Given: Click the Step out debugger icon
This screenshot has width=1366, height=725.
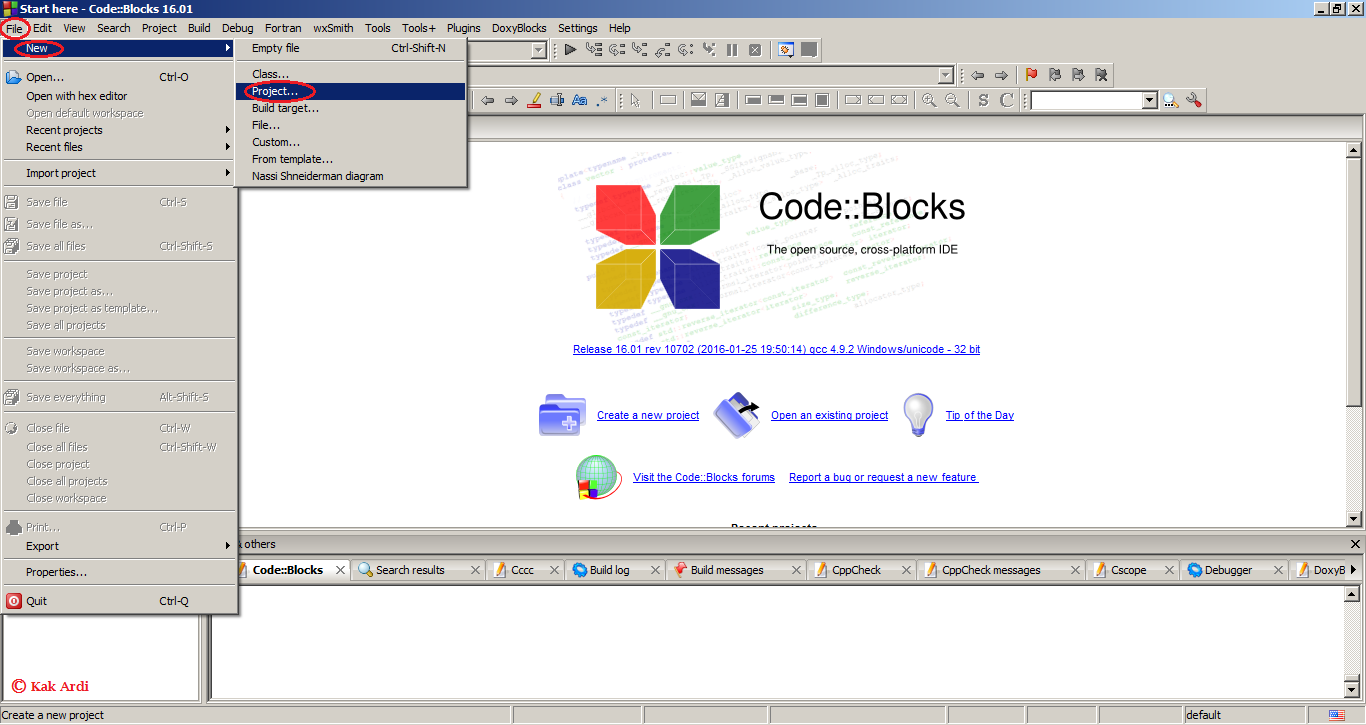Looking at the screenshot, I should pyautogui.click(x=662, y=48).
